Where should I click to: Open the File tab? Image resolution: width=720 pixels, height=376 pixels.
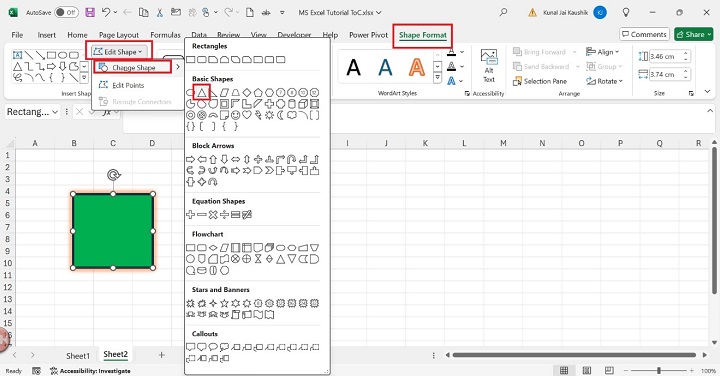pyautogui.click(x=17, y=35)
